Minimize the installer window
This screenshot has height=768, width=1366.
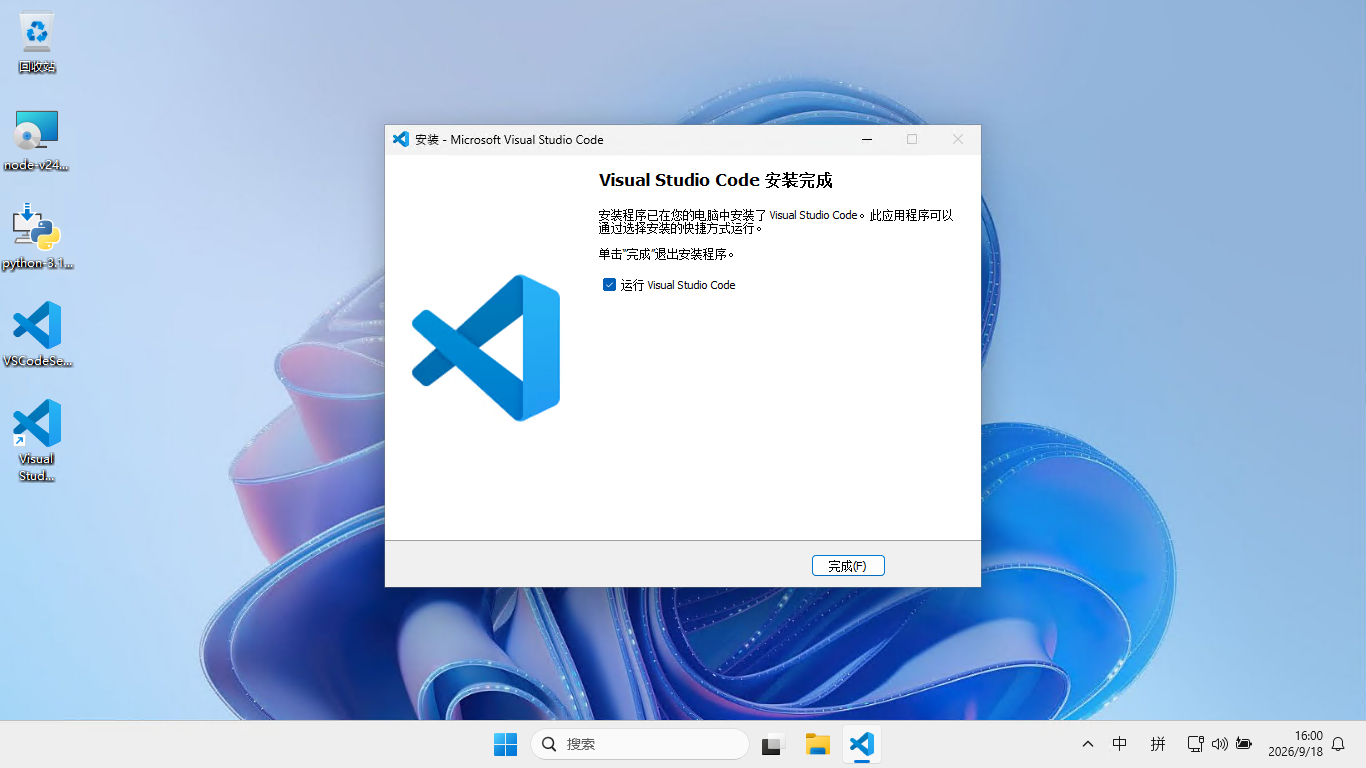[866, 139]
